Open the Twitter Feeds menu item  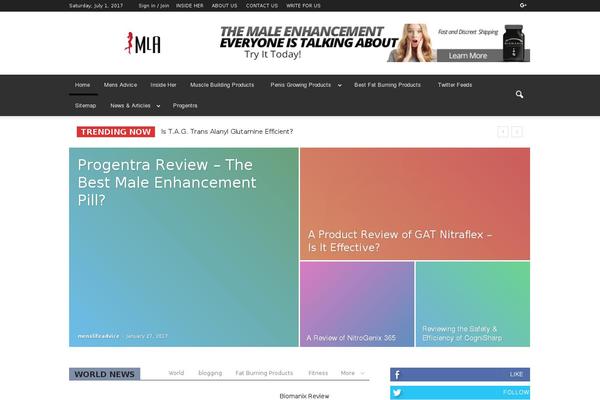tap(455, 85)
